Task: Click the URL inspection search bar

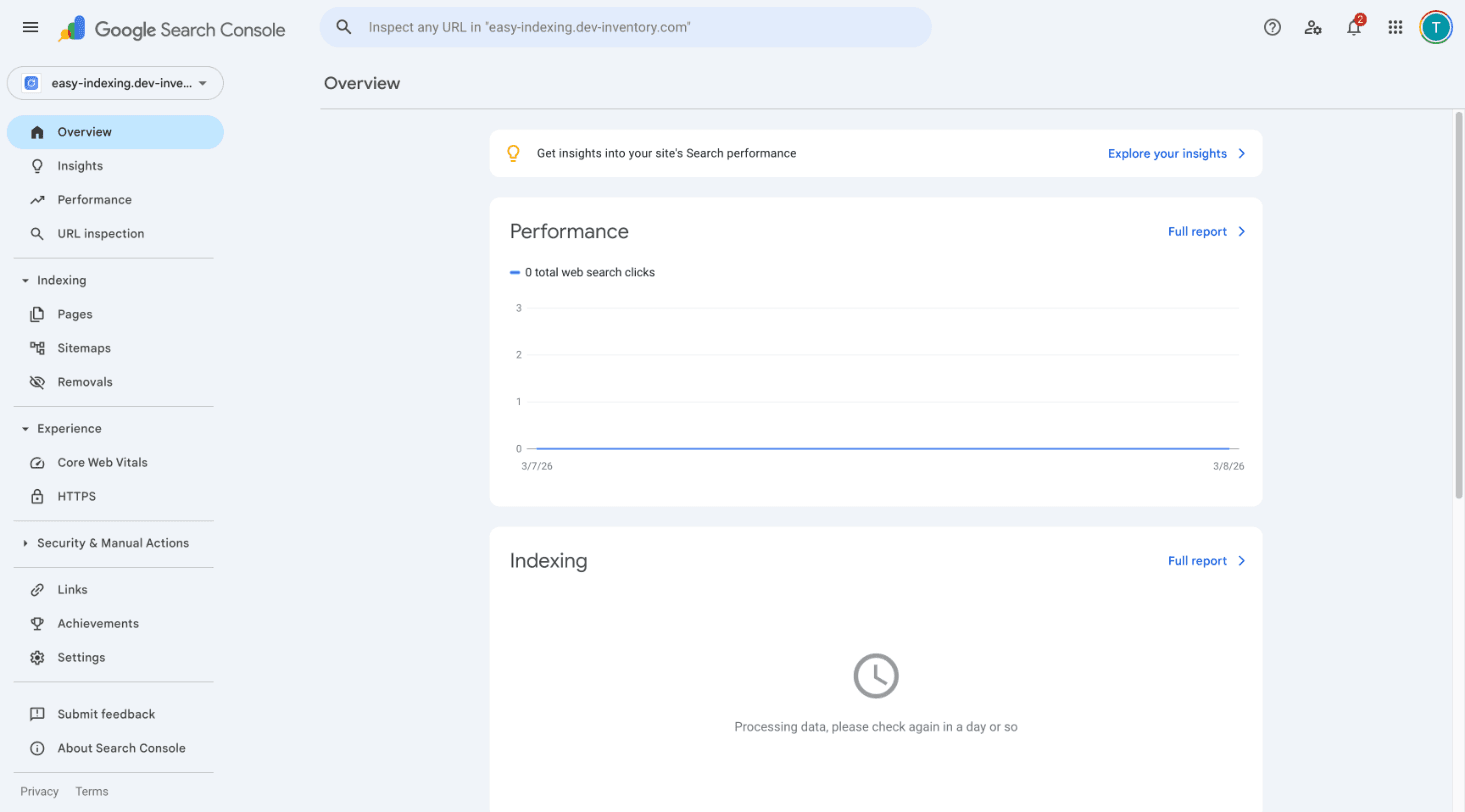Action: 625,27
